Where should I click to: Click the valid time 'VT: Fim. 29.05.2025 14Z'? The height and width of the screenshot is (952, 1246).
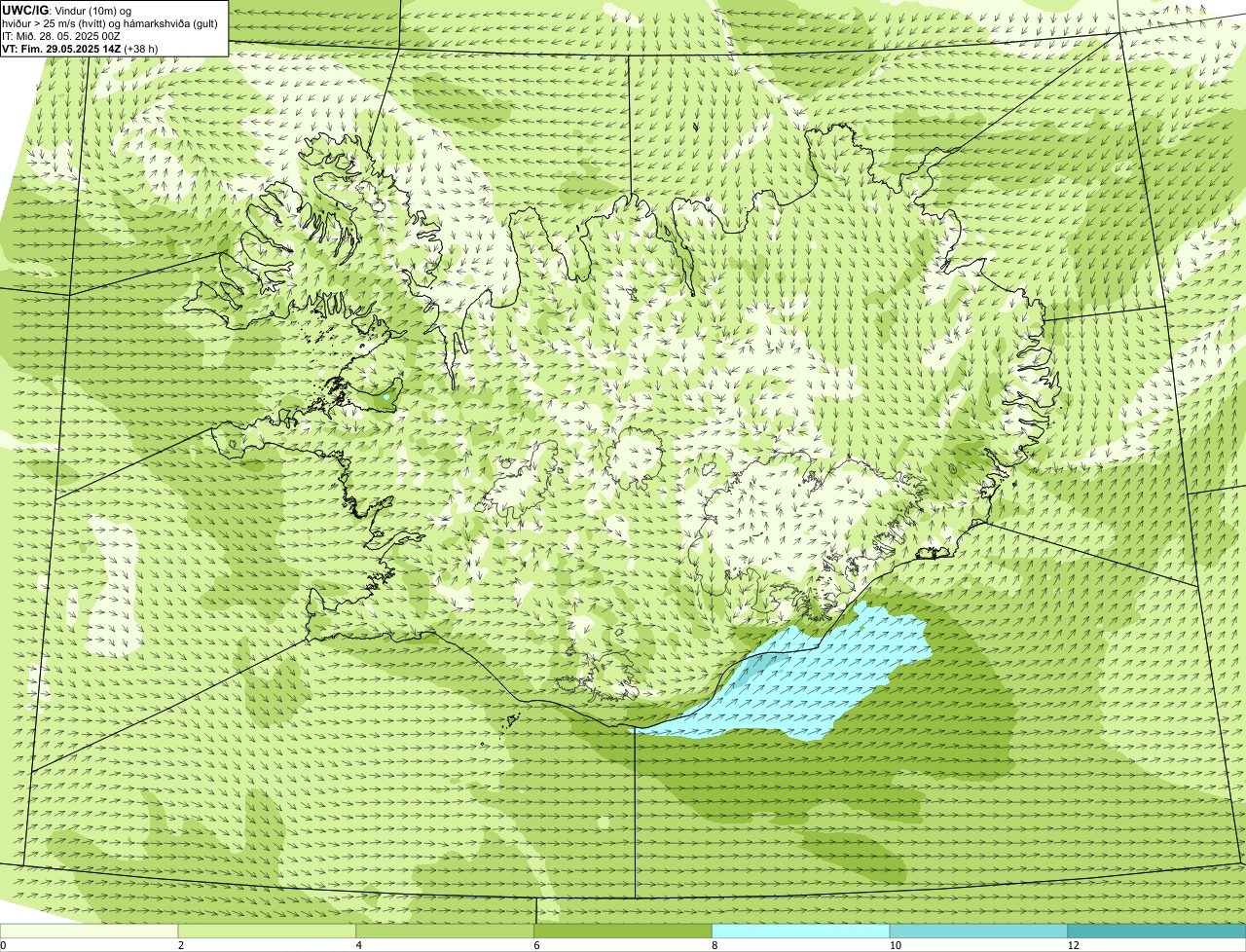[62, 49]
